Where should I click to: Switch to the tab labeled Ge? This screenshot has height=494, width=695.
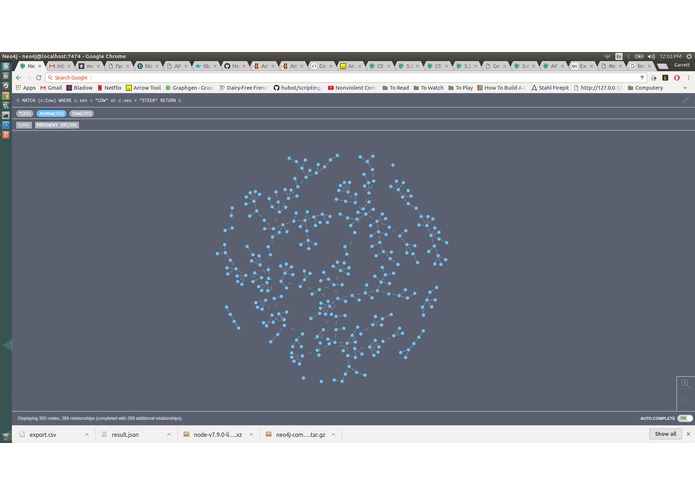[x=496, y=66]
